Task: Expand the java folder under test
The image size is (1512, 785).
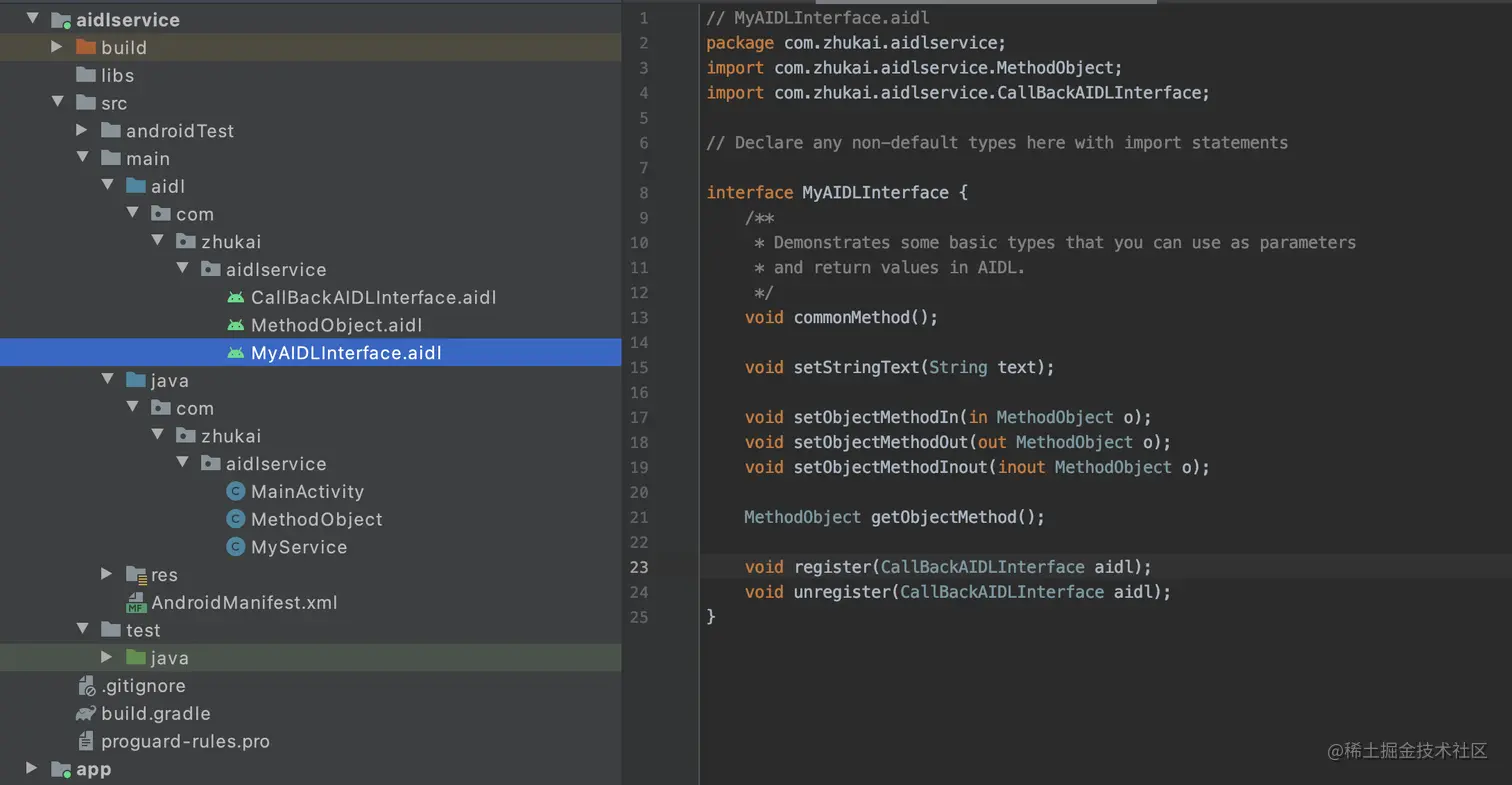Action: [107, 657]
